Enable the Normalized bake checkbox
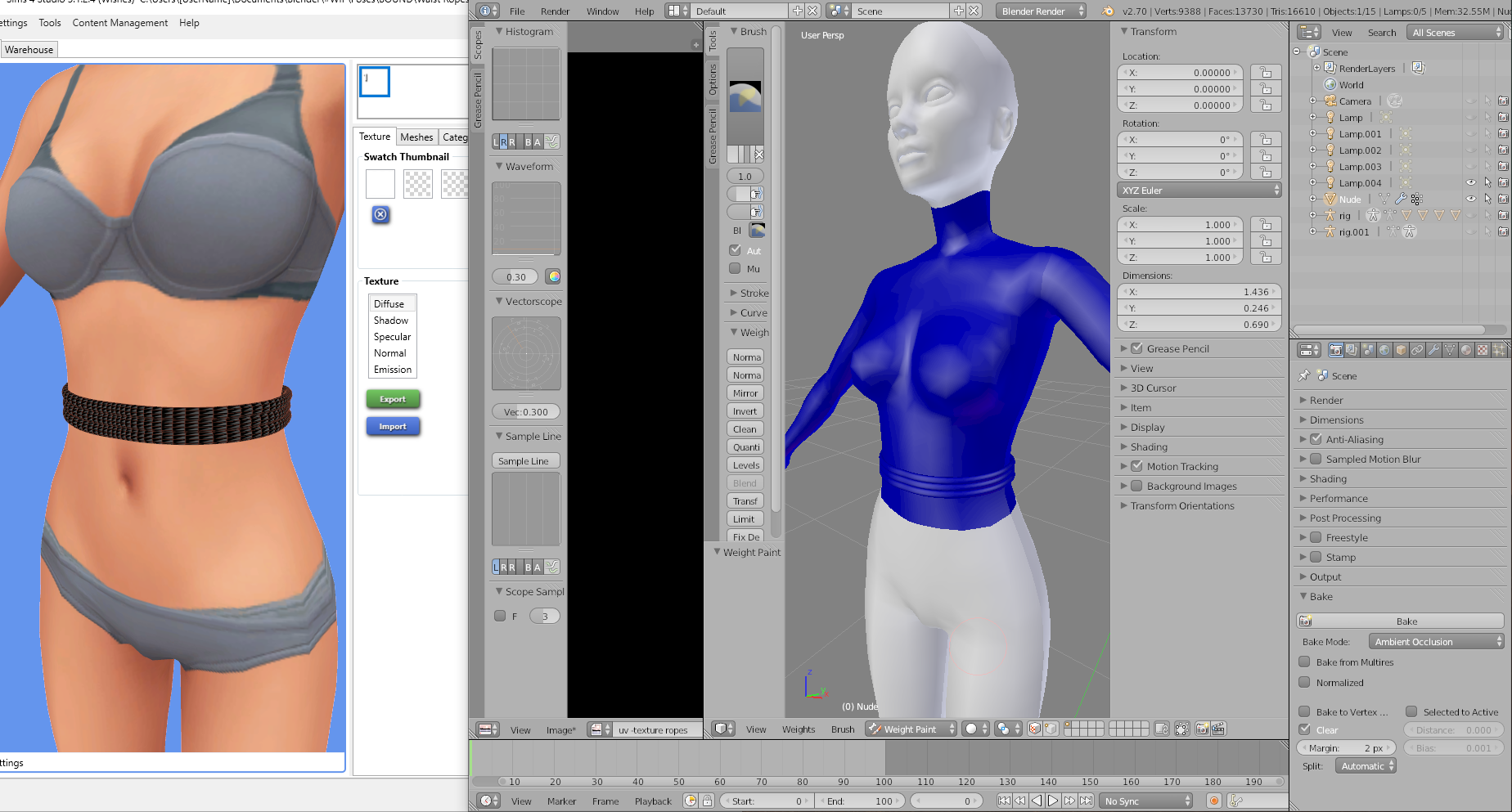 coord(1305,682)
